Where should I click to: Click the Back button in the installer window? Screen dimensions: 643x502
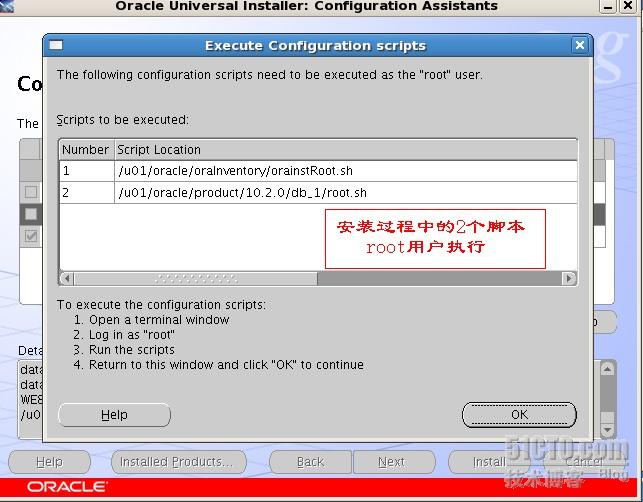[x=310, y=462]
